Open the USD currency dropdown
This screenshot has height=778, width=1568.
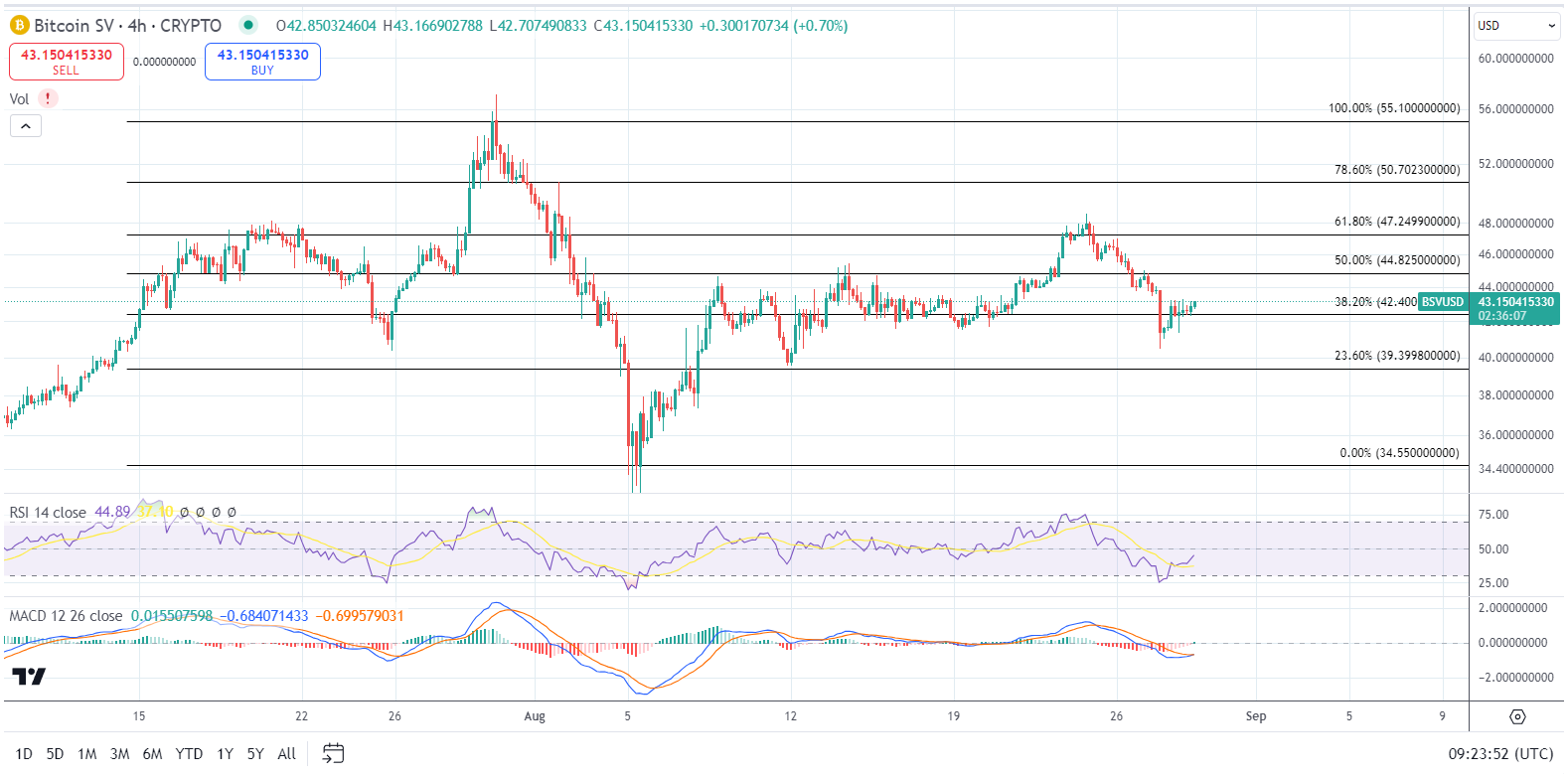(1517, 26)
